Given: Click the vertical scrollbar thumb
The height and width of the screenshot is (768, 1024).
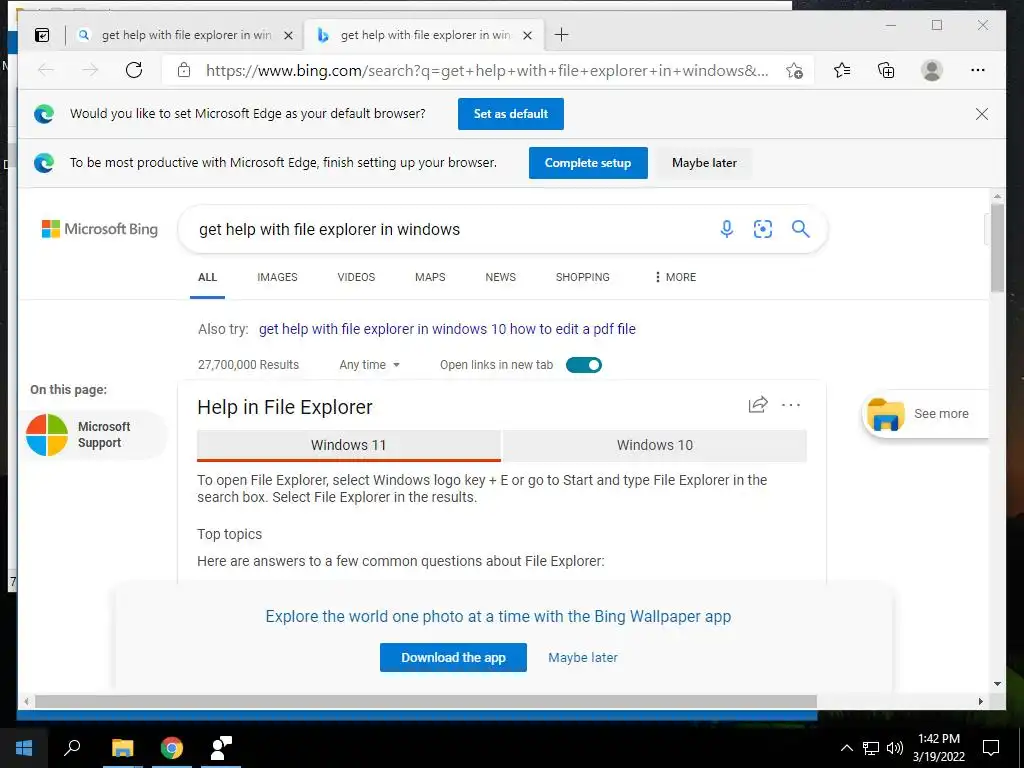Looking at the screenshot, I should [997, 248].
